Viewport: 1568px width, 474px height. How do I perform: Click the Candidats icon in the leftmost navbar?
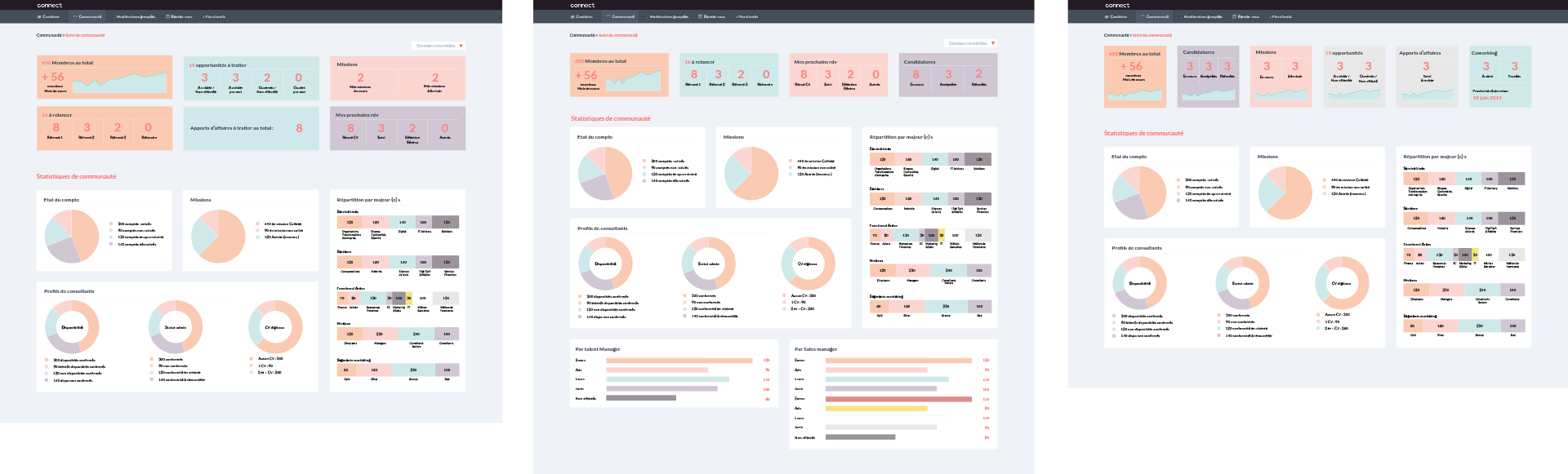pyautogui.click(x=39, y=16)
